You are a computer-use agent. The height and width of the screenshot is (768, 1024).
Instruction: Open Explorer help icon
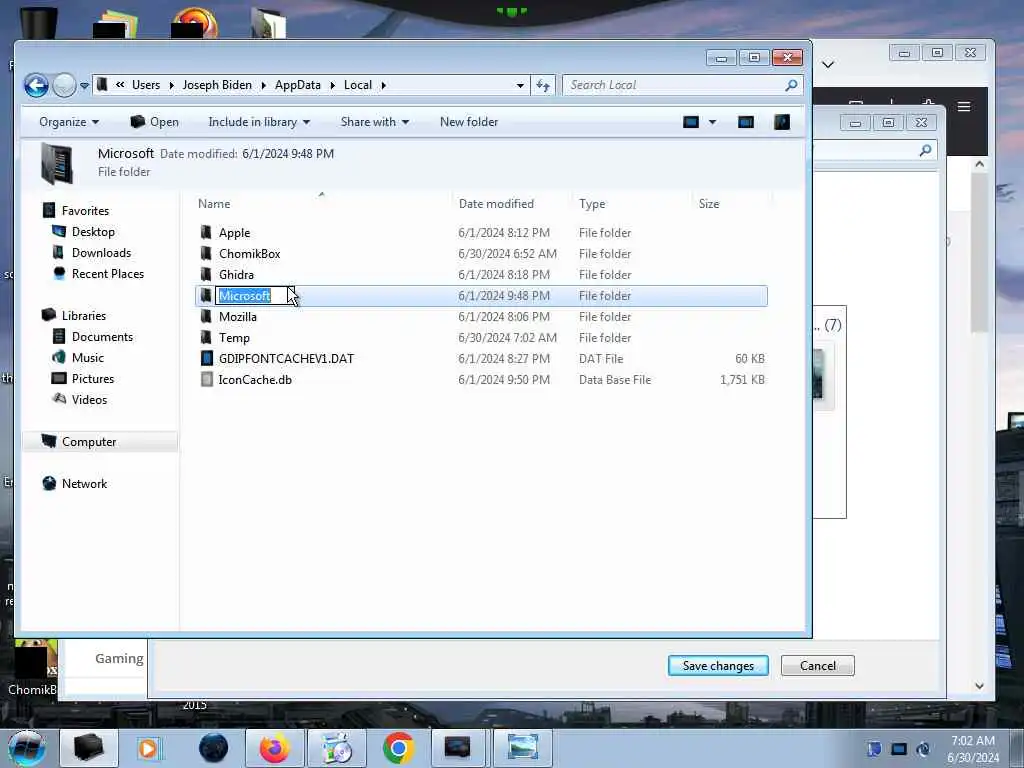pyautogui.click(x=782, y=122)
